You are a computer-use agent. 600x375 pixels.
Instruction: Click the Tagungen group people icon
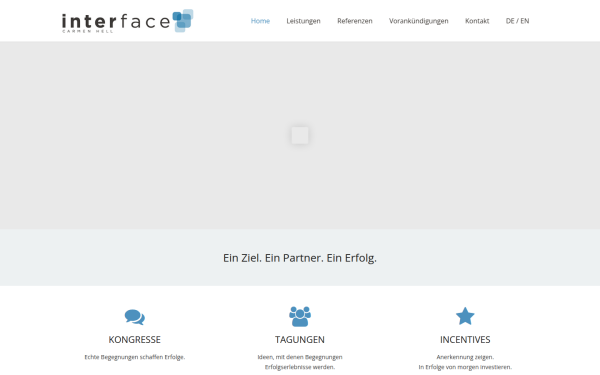coord(300,316)
